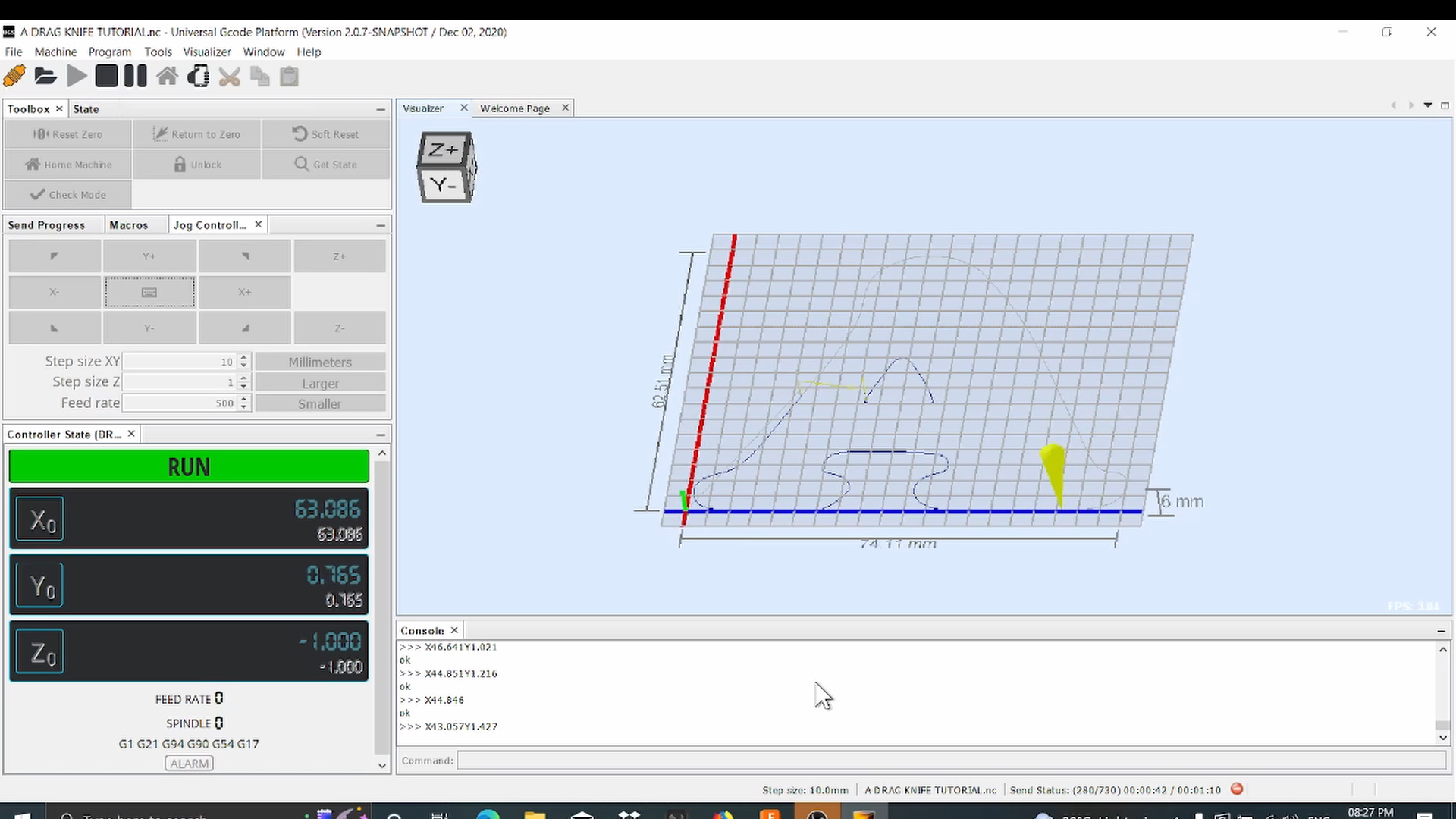Open the visualizer tab list dropdown arrow
The width and height of the screenshot is (1456, 819).
(1429, 105)
